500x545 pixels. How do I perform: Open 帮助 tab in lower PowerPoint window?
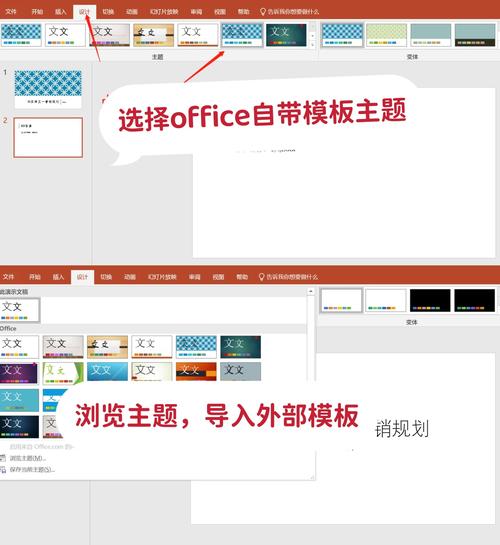(242, 277)
